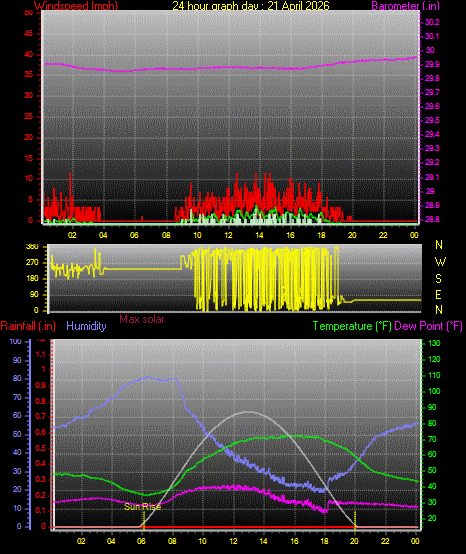Viewport: 466px width, 554px height.
Task: Click the temperature axis value 70
Action: click(x=432, y=439)
